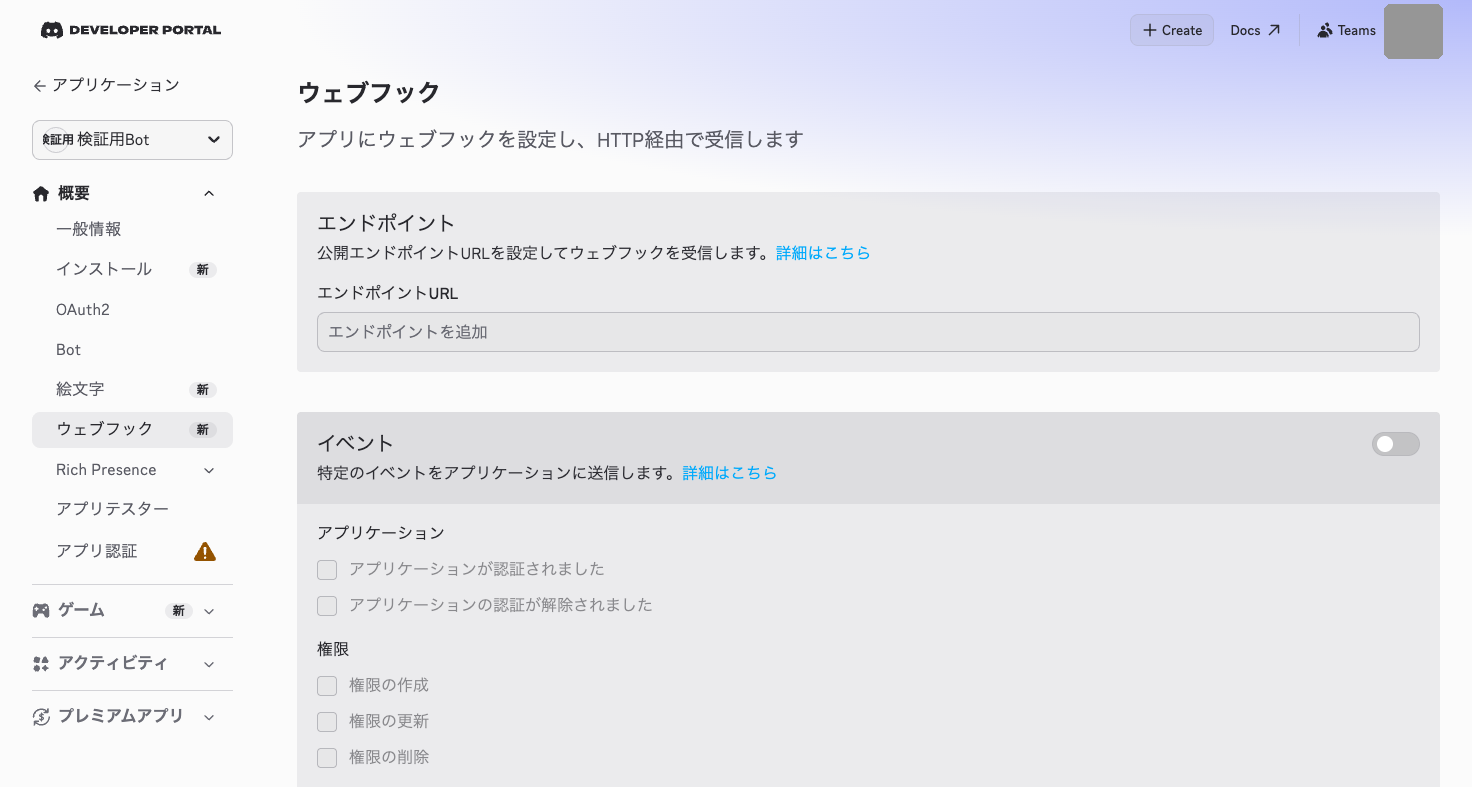Open the Docs link

coord(1255,30)
